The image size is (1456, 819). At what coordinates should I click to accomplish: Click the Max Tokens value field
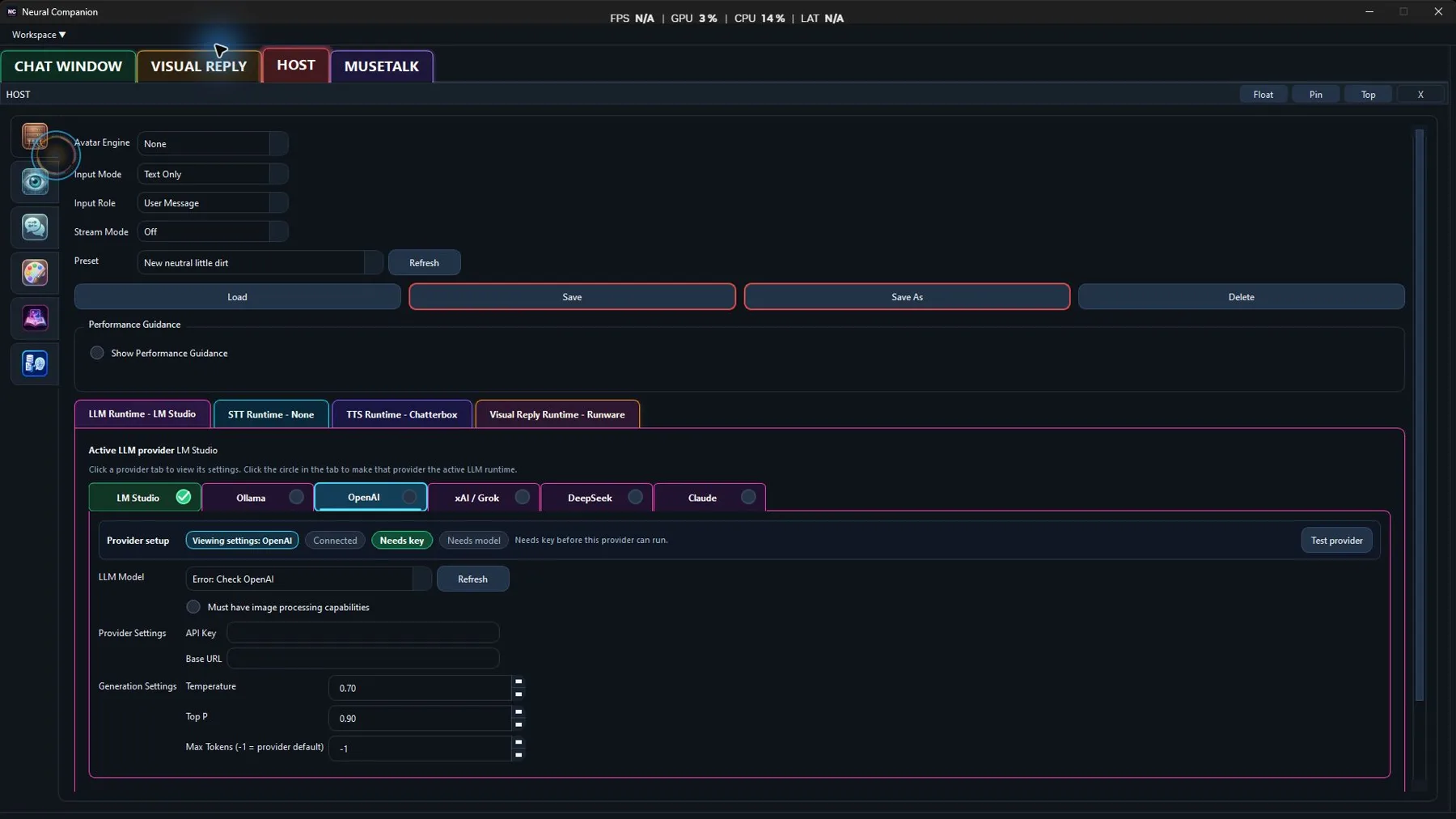click(420, 749)
